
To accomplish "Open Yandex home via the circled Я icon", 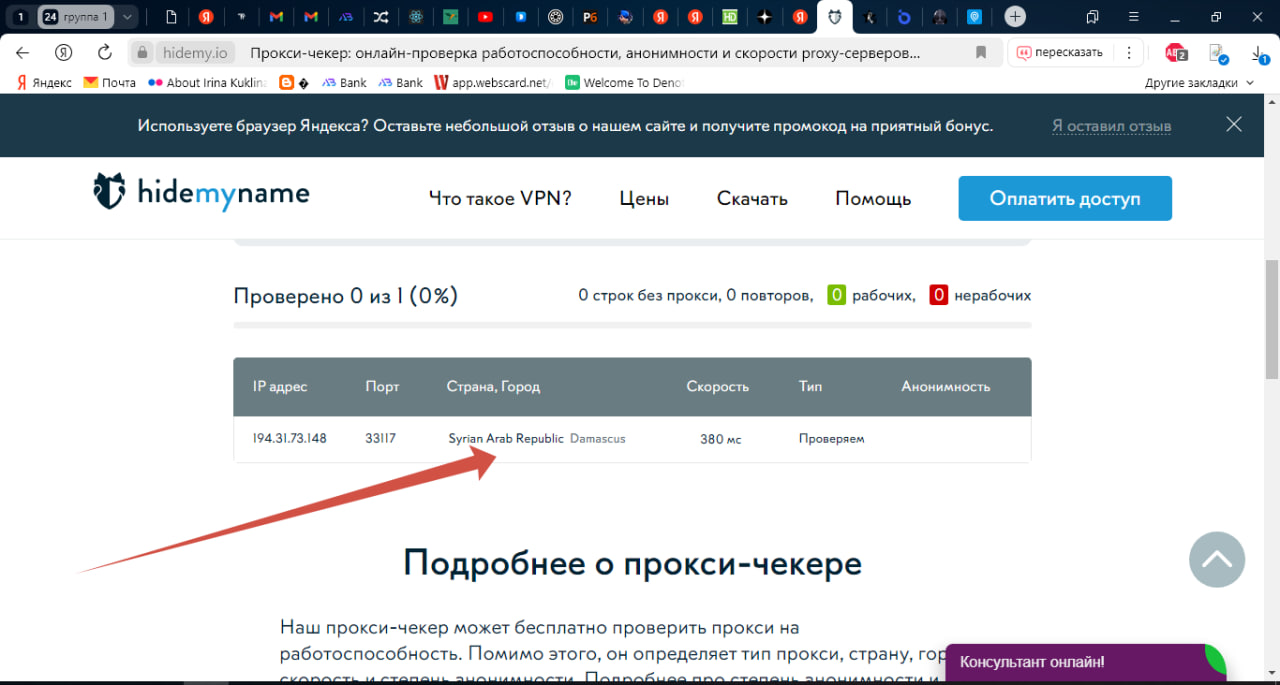I will tap(64, 53).
